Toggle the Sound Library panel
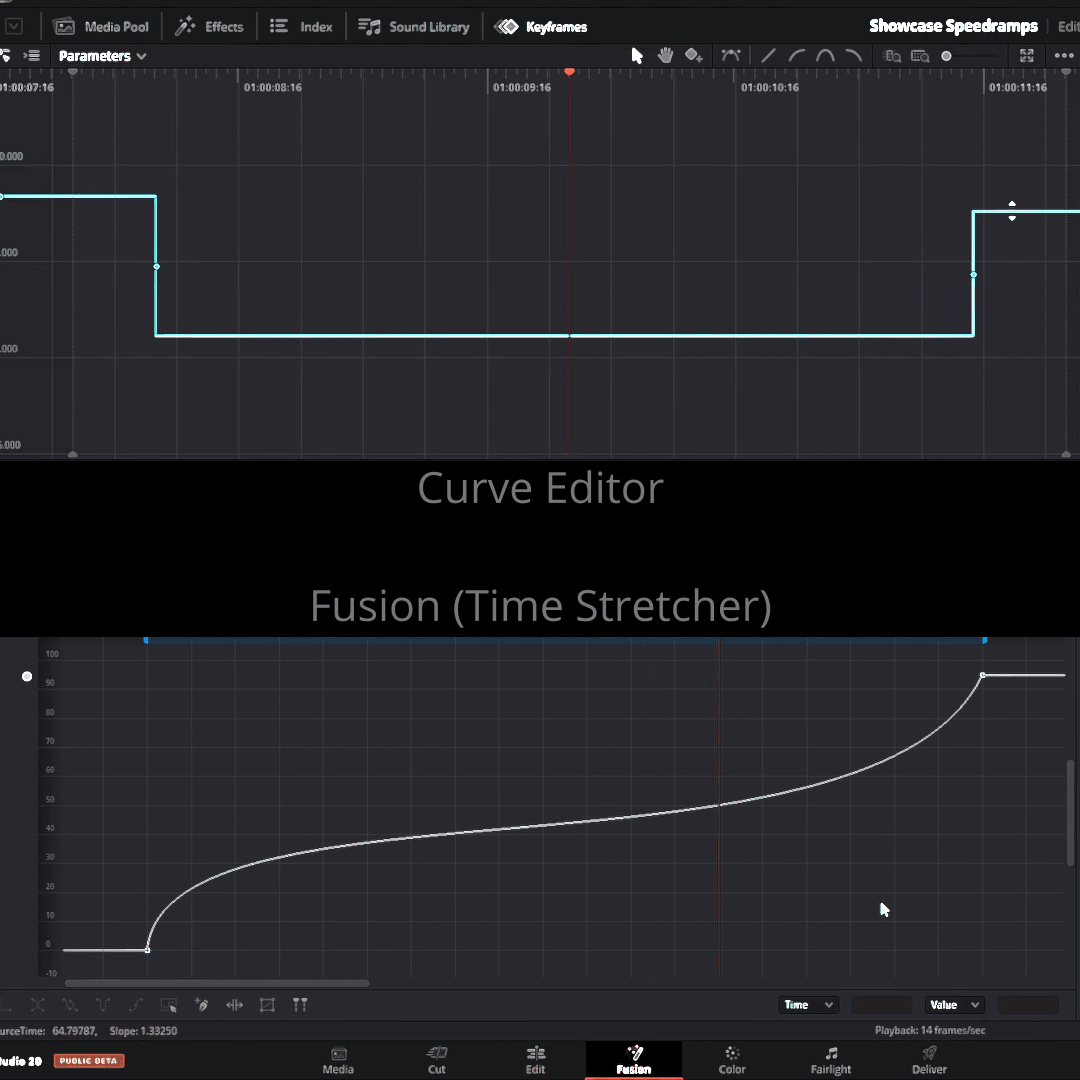This screenshot has height=1080, width=1080. coord(414,27)
